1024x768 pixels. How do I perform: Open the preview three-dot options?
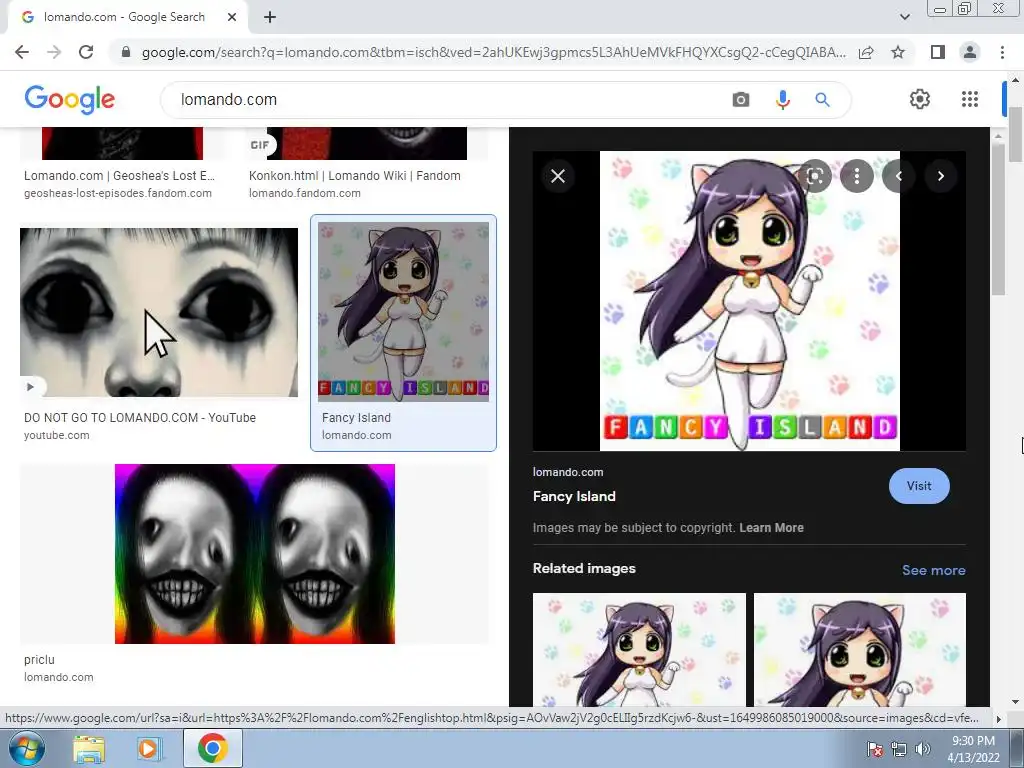(856, 176)
